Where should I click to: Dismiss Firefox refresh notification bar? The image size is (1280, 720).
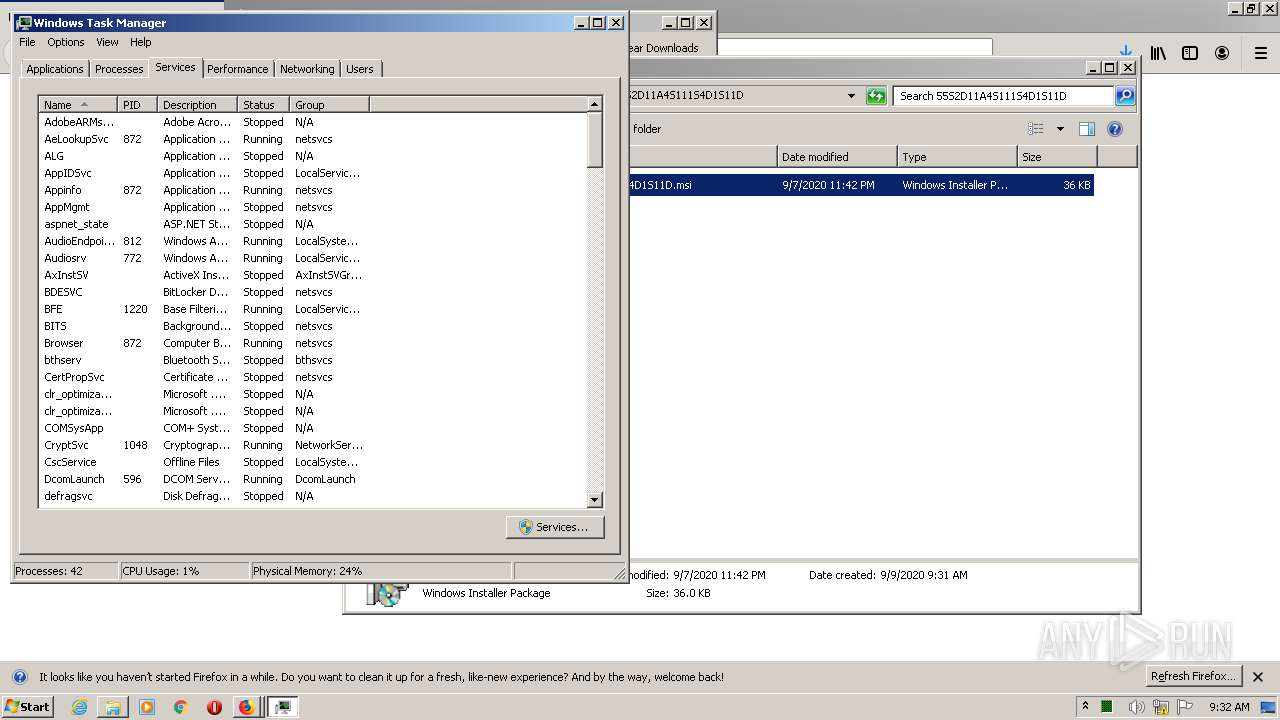[1258, 677]
